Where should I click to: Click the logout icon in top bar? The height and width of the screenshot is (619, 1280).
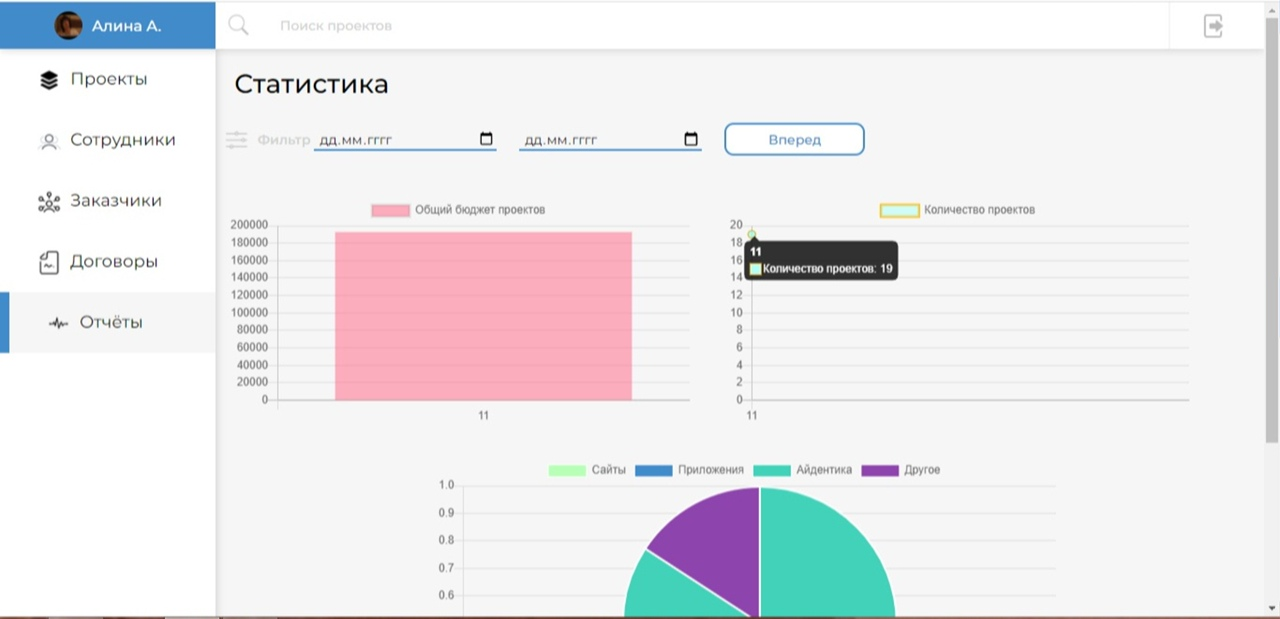point(1213,25)
